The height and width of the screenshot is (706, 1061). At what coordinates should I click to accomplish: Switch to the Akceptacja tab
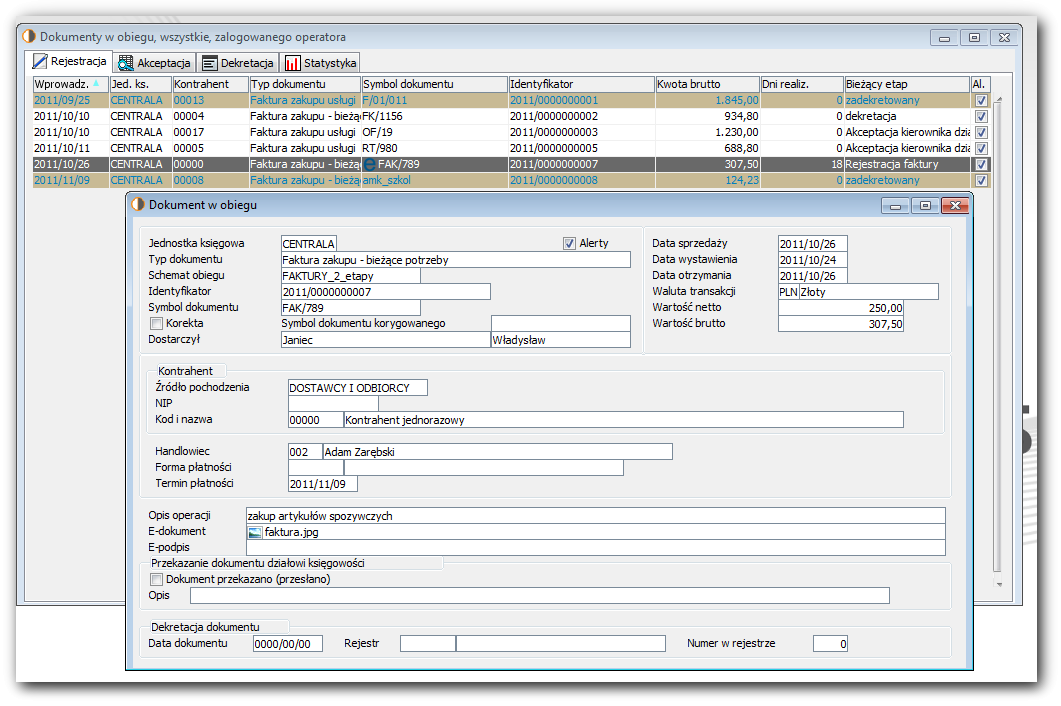[154, 63]
